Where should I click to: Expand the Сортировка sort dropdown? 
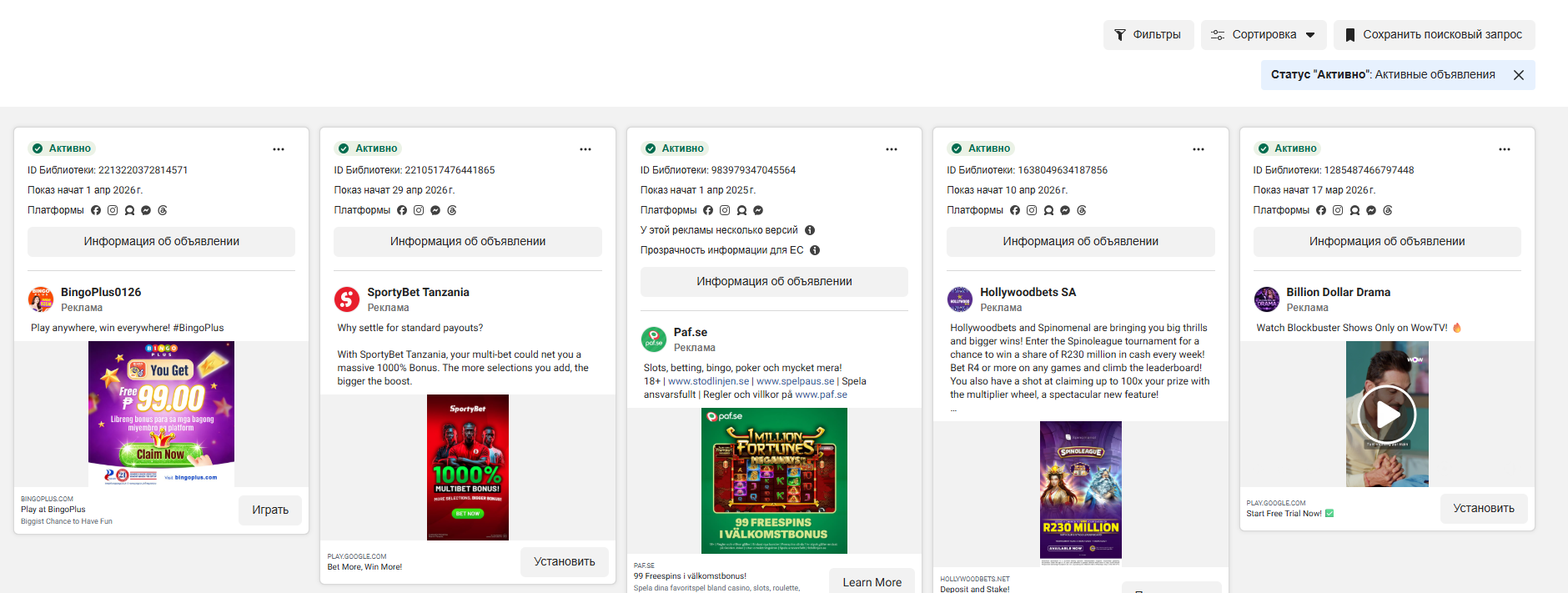click(1264, 35)
